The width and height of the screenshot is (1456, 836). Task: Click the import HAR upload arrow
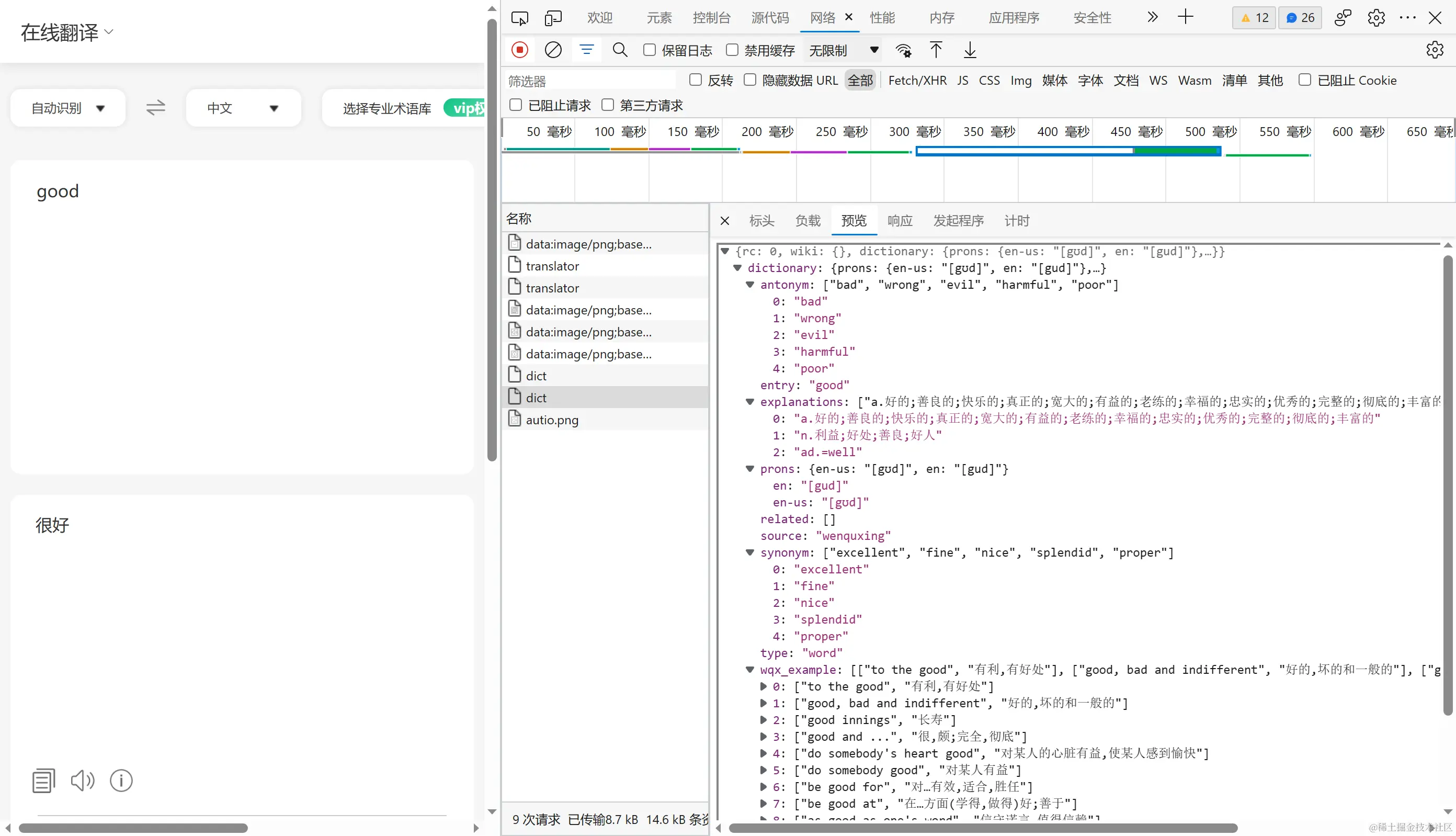tap(936, 50)
